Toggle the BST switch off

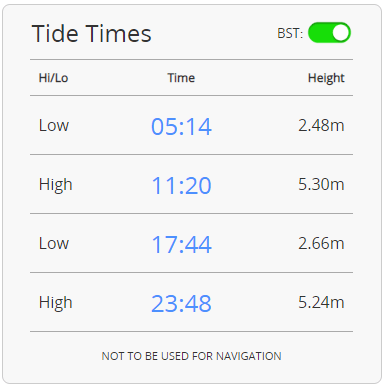329,33
